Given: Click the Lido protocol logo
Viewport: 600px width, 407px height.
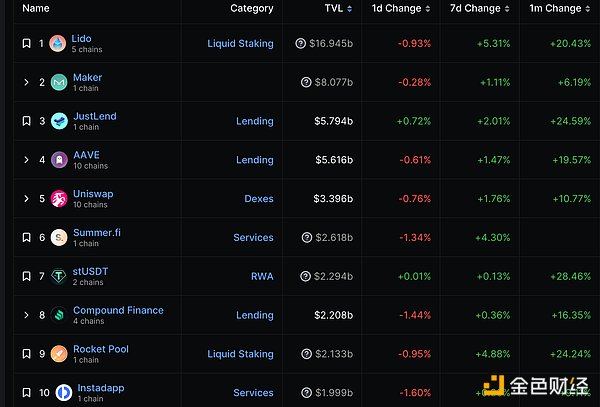Looking at the screenshot, I should pos(58,43).
